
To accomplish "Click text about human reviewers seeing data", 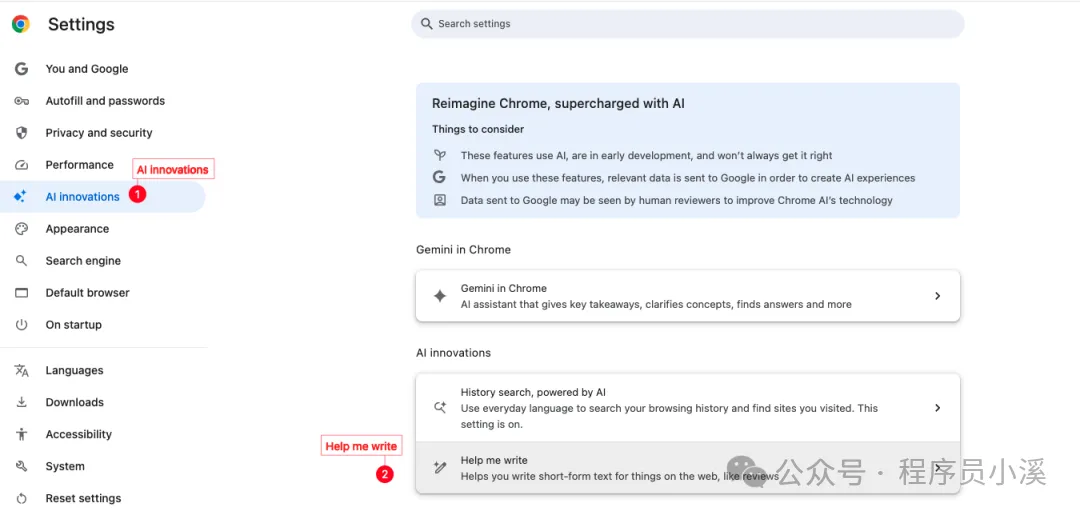I will [676, 200].
